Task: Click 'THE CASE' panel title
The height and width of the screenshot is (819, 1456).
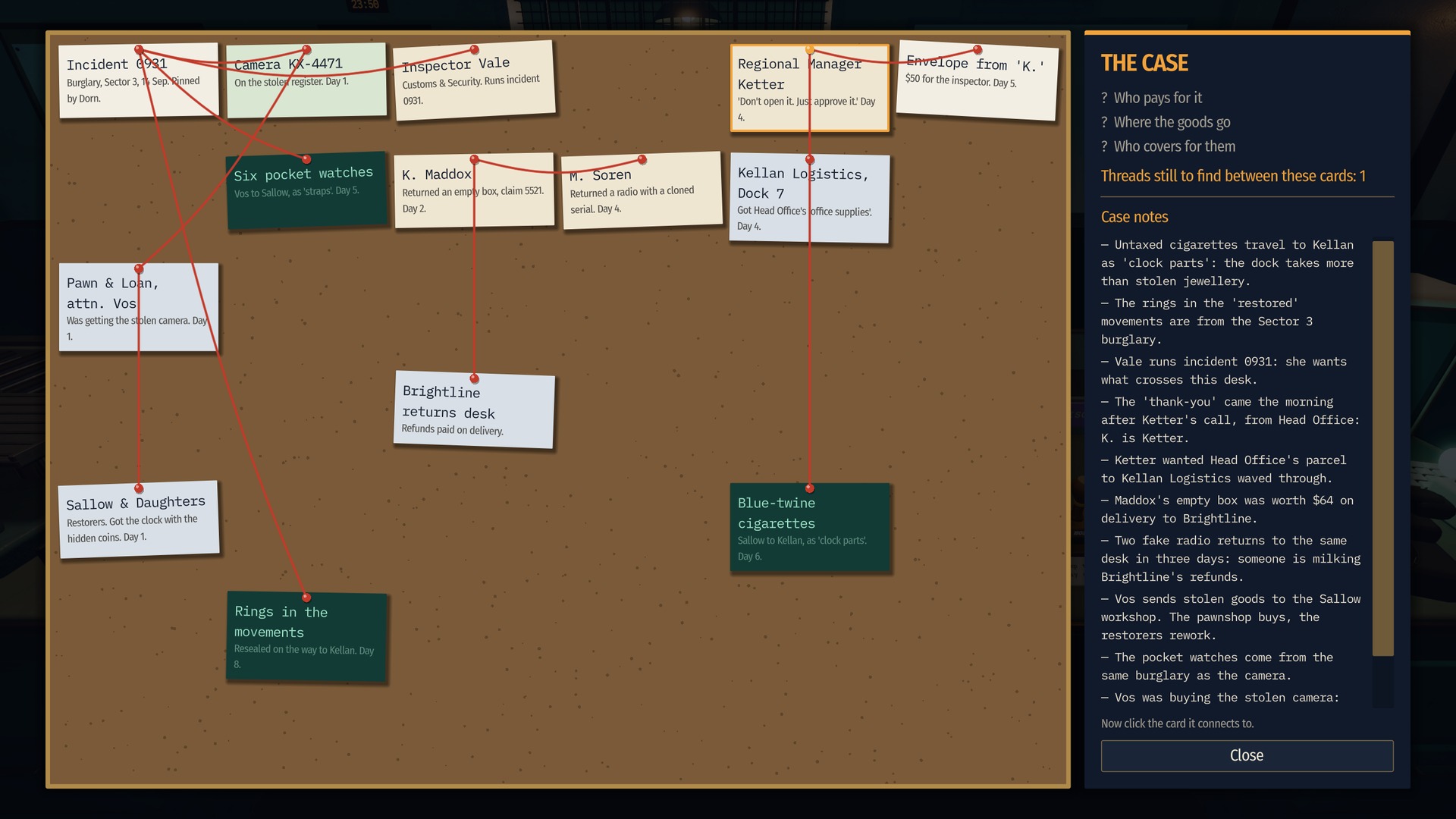Action: [x=1144, y=63]
